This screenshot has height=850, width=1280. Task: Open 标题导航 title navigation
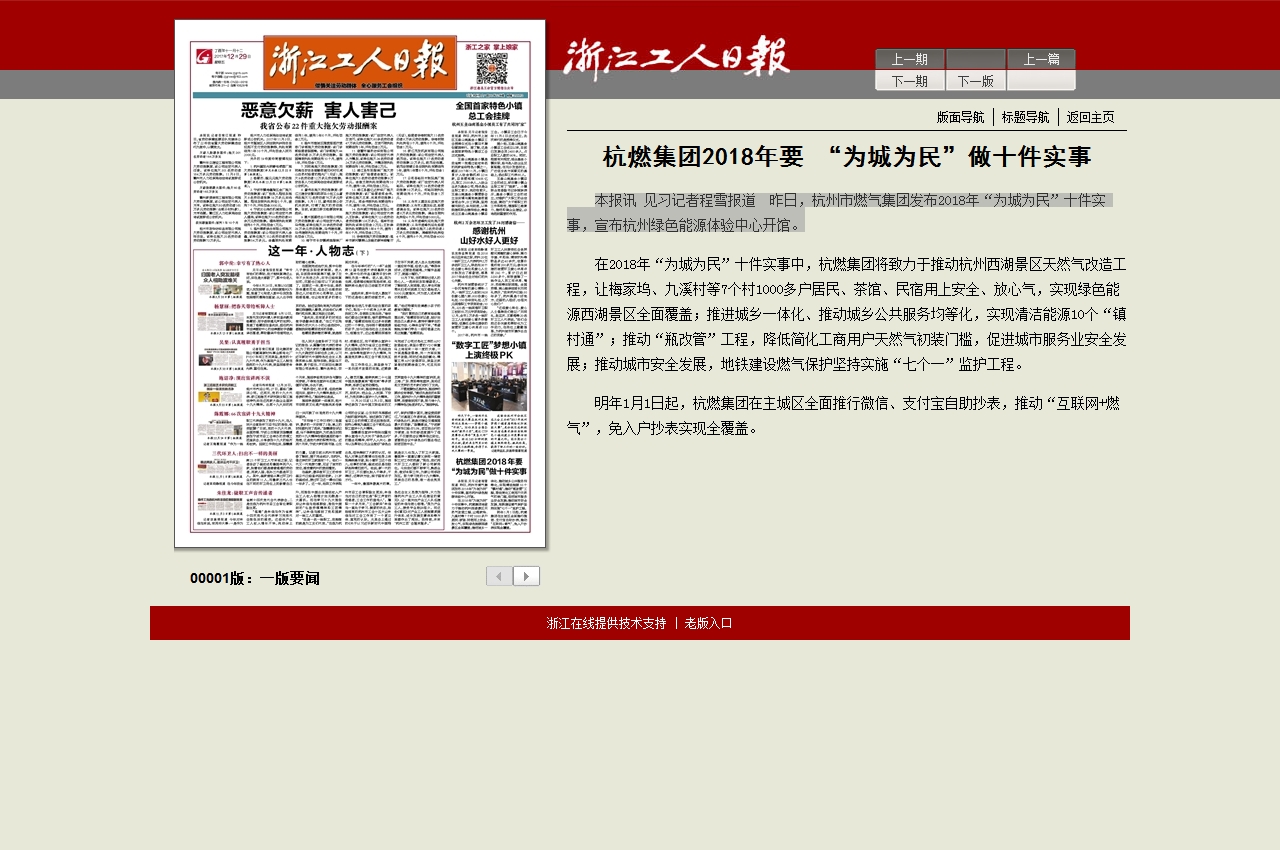point(1025,117)
